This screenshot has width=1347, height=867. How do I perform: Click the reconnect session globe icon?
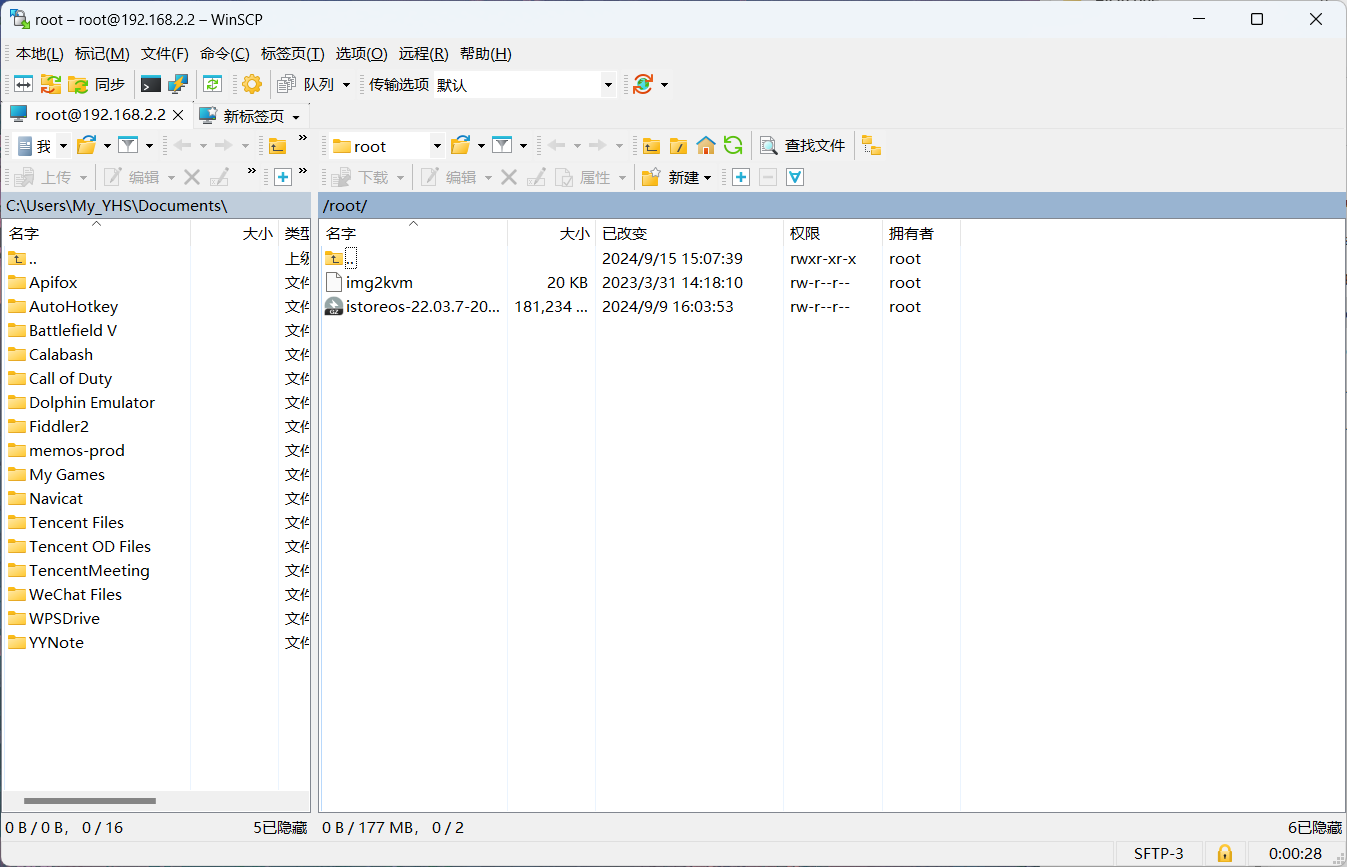pyautogui.click(x=643, y=85)
